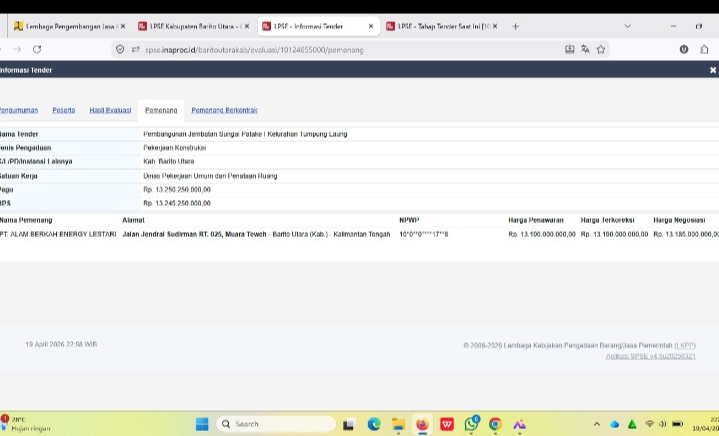Open the Firefox icon in the taskbar

tap(422, 424)
